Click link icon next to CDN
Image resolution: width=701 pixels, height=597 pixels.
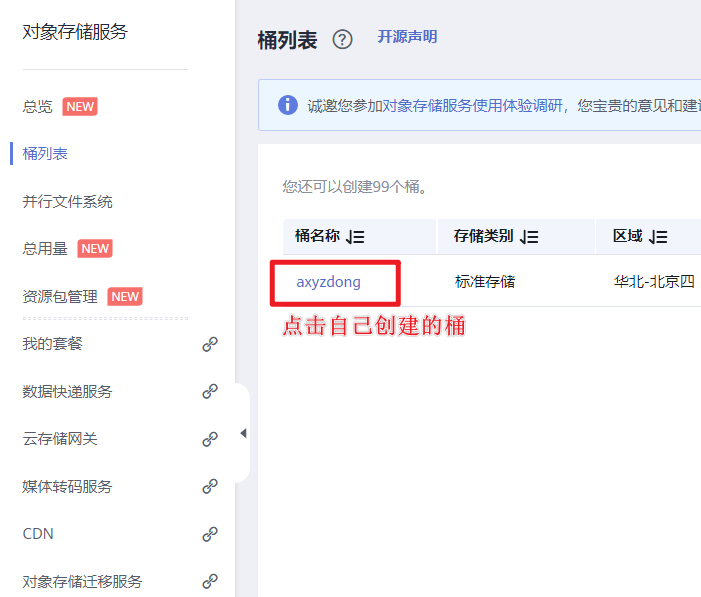(210, 534)
